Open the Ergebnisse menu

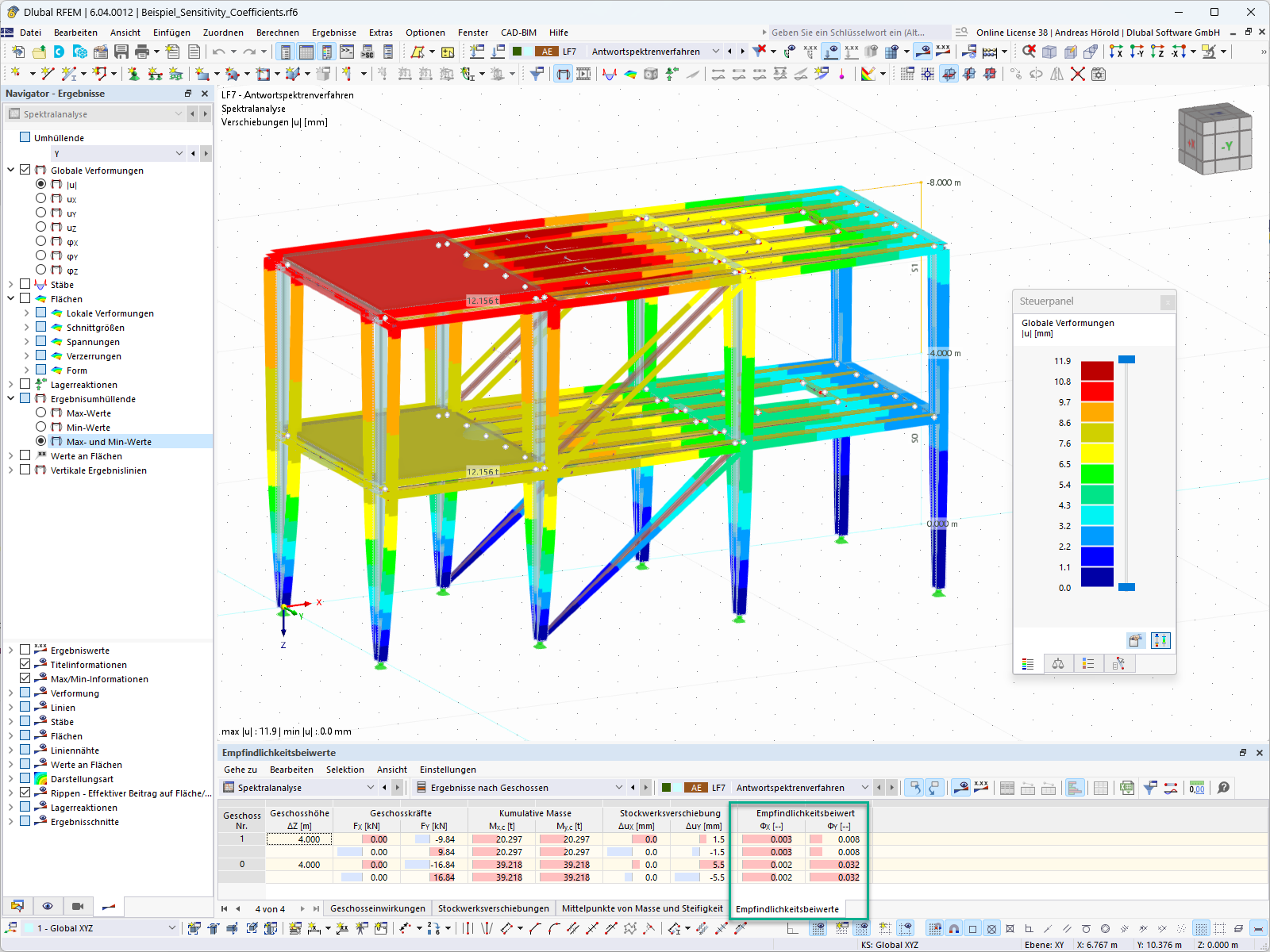tap(334, 33)
